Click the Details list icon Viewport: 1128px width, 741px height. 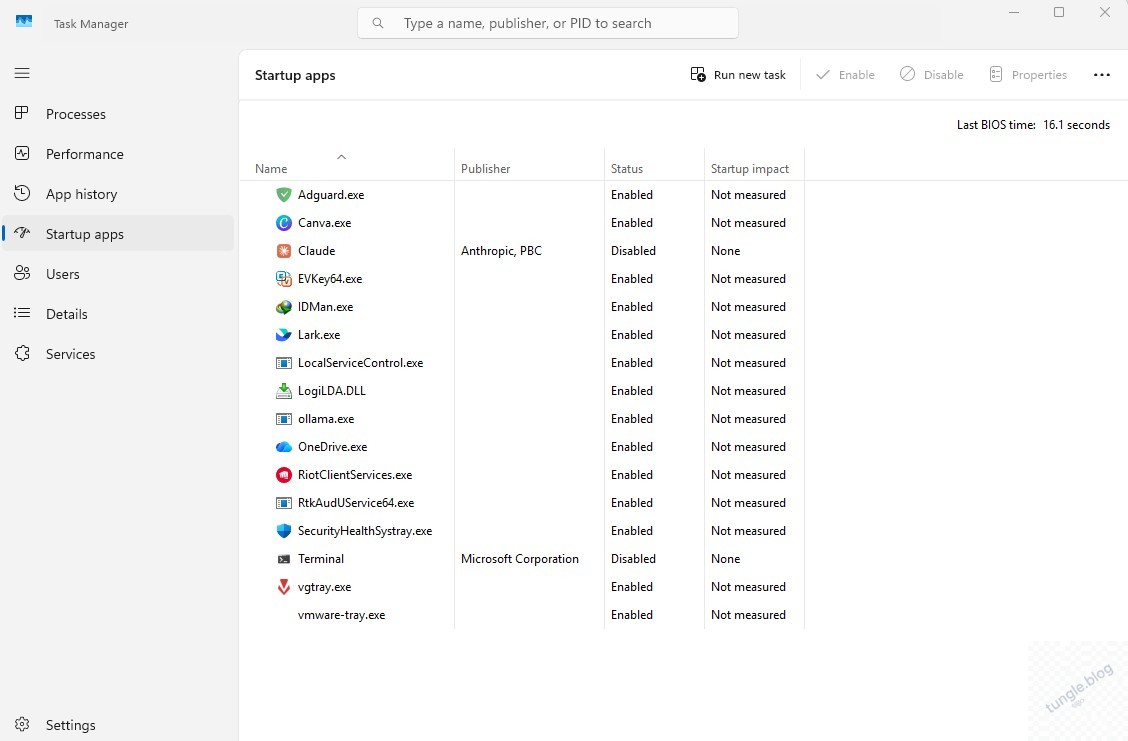pyautogui.click(x=22, y=313)
